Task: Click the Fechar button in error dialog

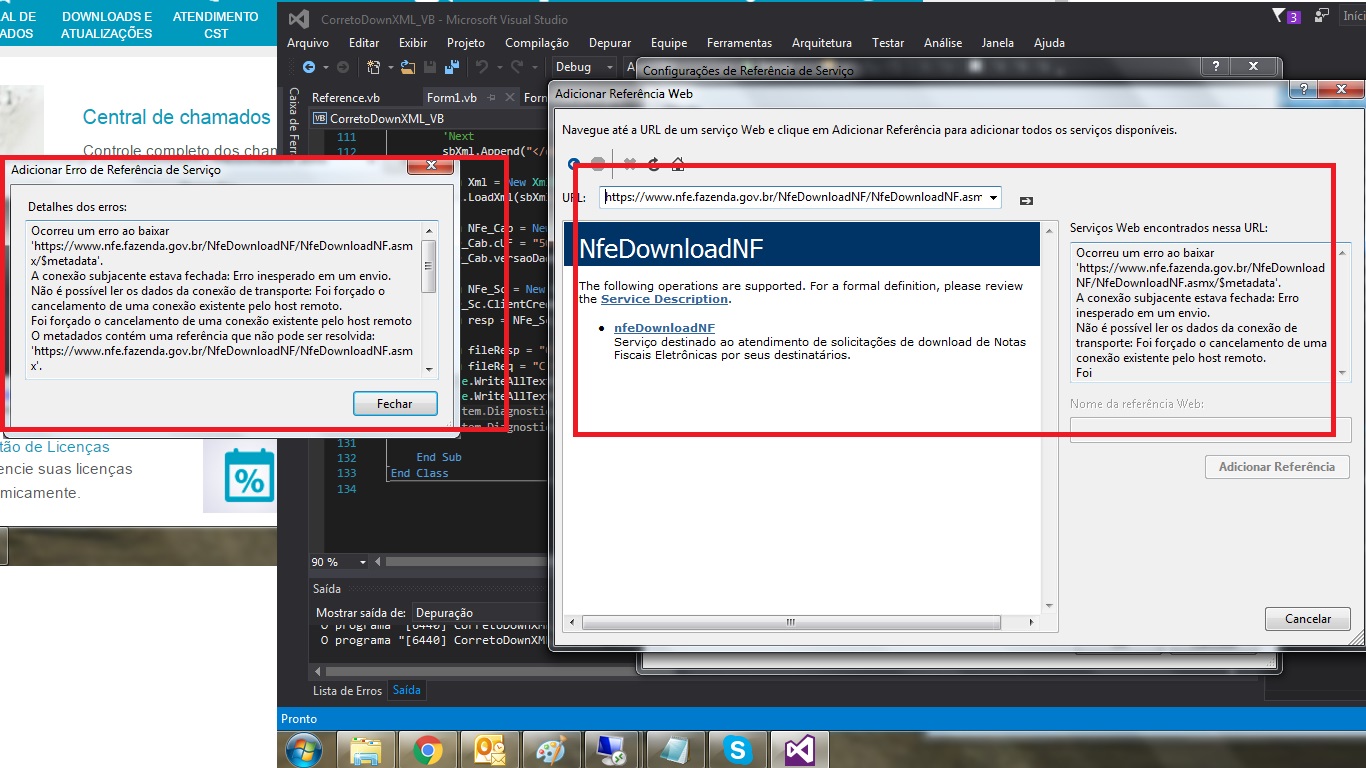Action: 395,404
